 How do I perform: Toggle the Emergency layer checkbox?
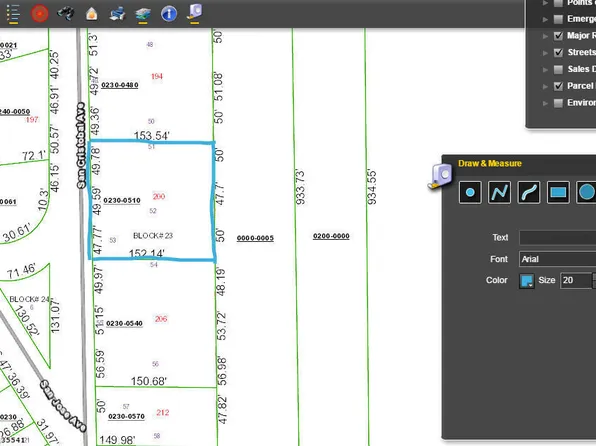tap(558, 19)
